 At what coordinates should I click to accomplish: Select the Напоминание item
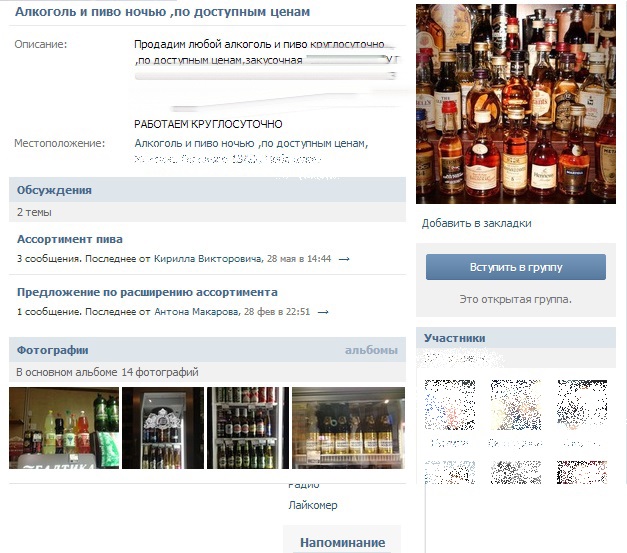[342, 542]
